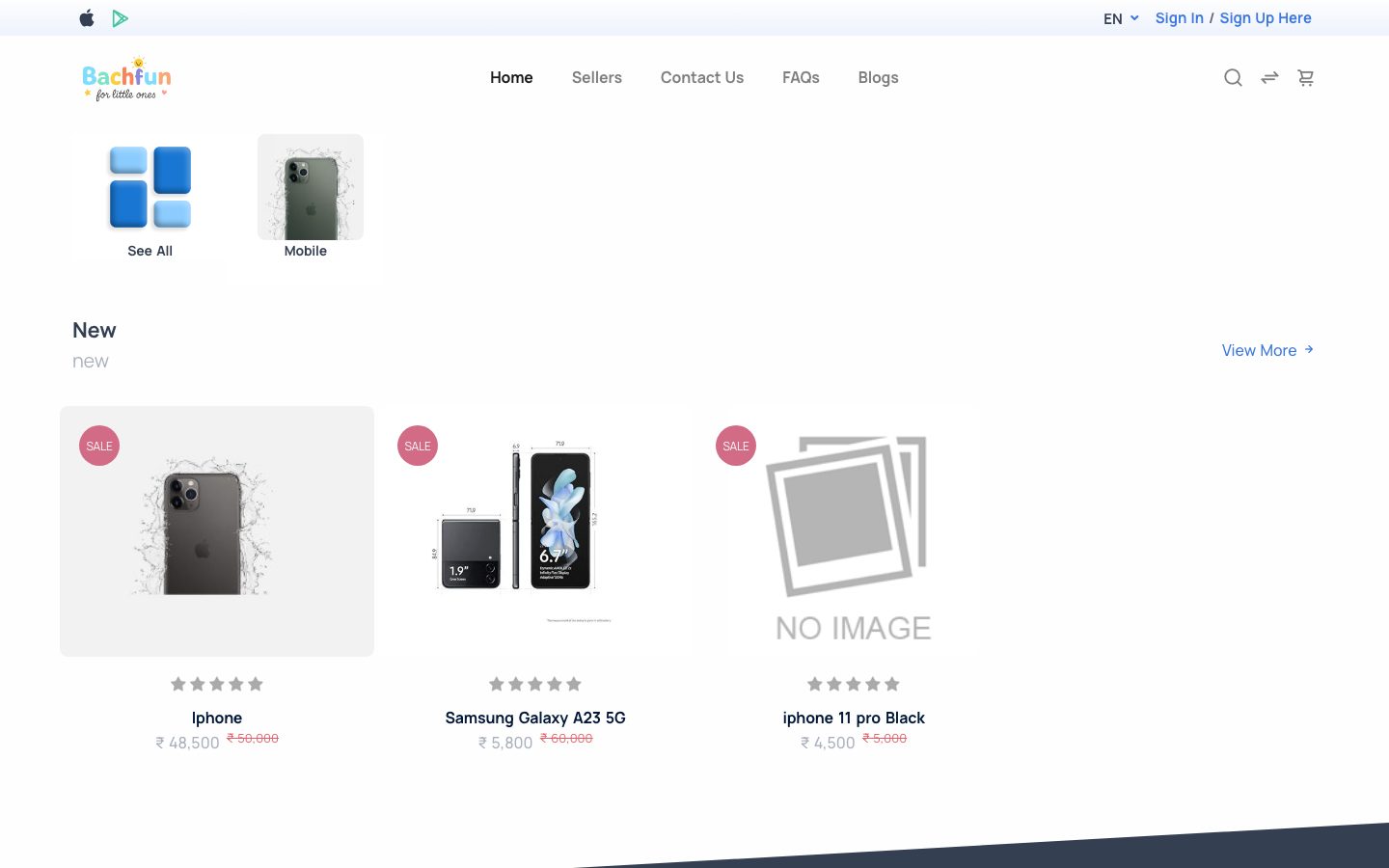The width and height of the screenshot is (1389, 868).
Task: Open the search magnifier icon
Action: [1233, 77]
